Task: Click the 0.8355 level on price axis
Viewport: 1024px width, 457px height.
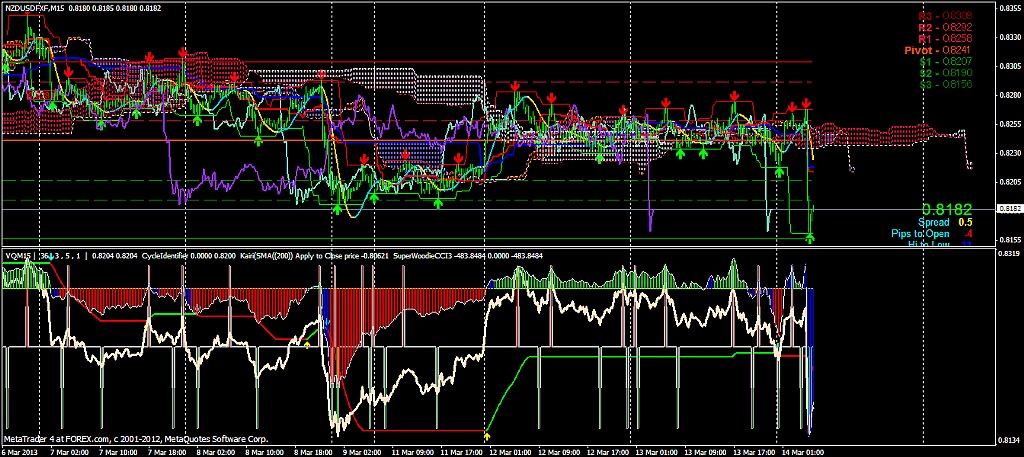Action: 1010,9
